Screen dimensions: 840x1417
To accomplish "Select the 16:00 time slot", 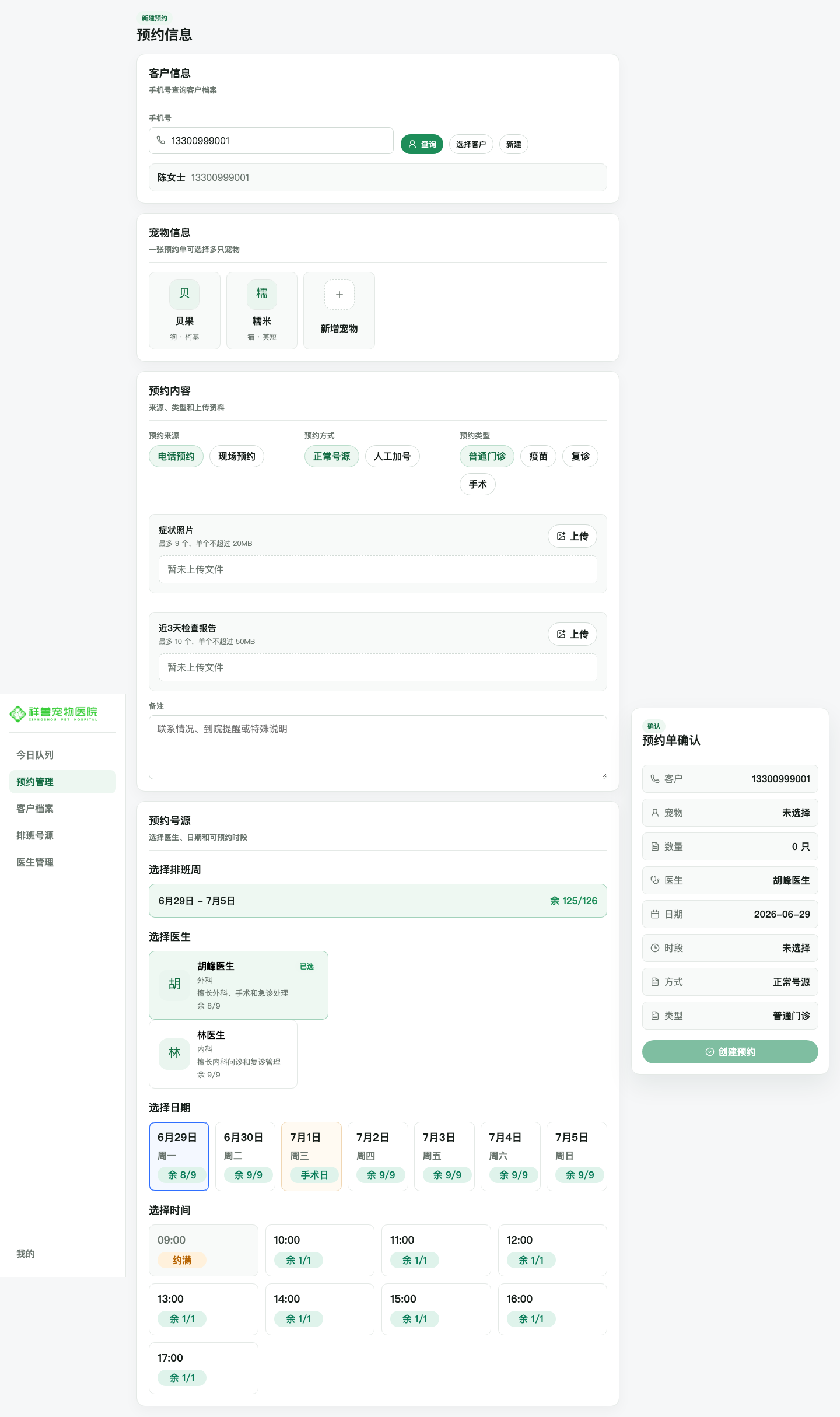I will 552,1309.
